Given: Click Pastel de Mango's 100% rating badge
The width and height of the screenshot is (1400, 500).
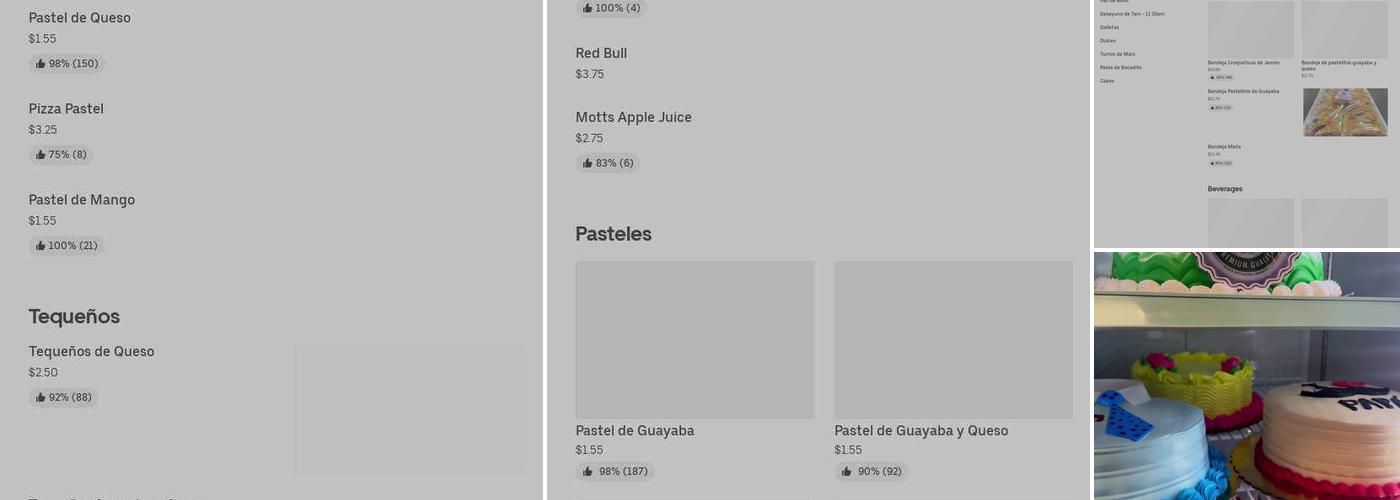Looking at the screenshot, I should tap(66, 246).
